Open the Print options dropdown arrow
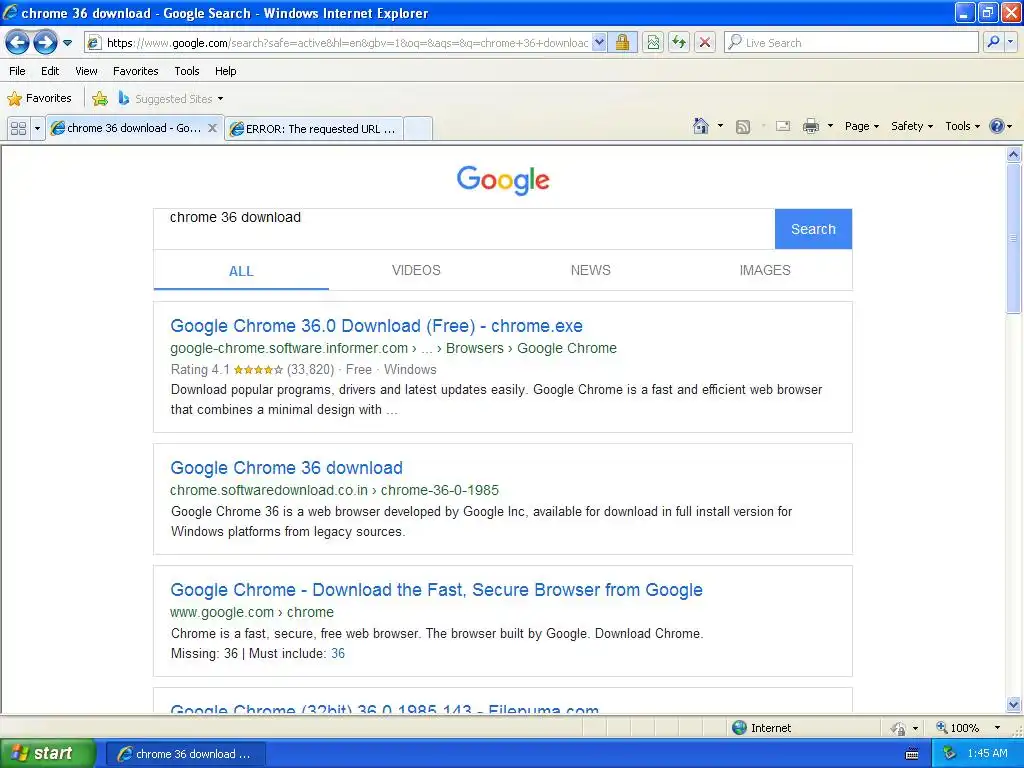 click(x=830, y=126)
